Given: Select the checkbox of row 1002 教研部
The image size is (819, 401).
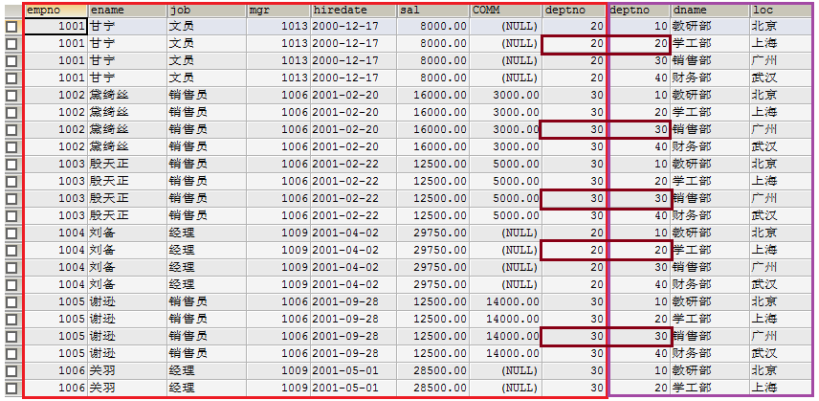Looking at the screenshot, I should click(x=11, y=96).
